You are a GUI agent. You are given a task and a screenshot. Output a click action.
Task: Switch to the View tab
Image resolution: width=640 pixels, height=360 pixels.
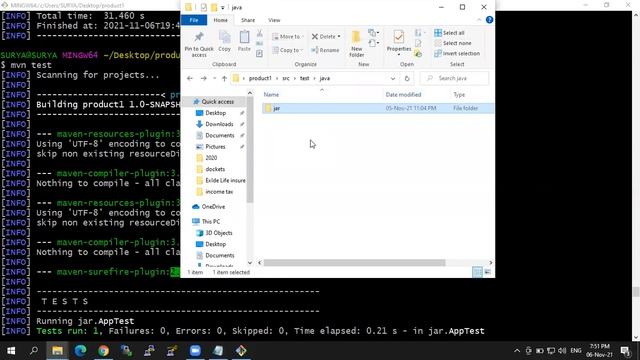coord(274,20)
